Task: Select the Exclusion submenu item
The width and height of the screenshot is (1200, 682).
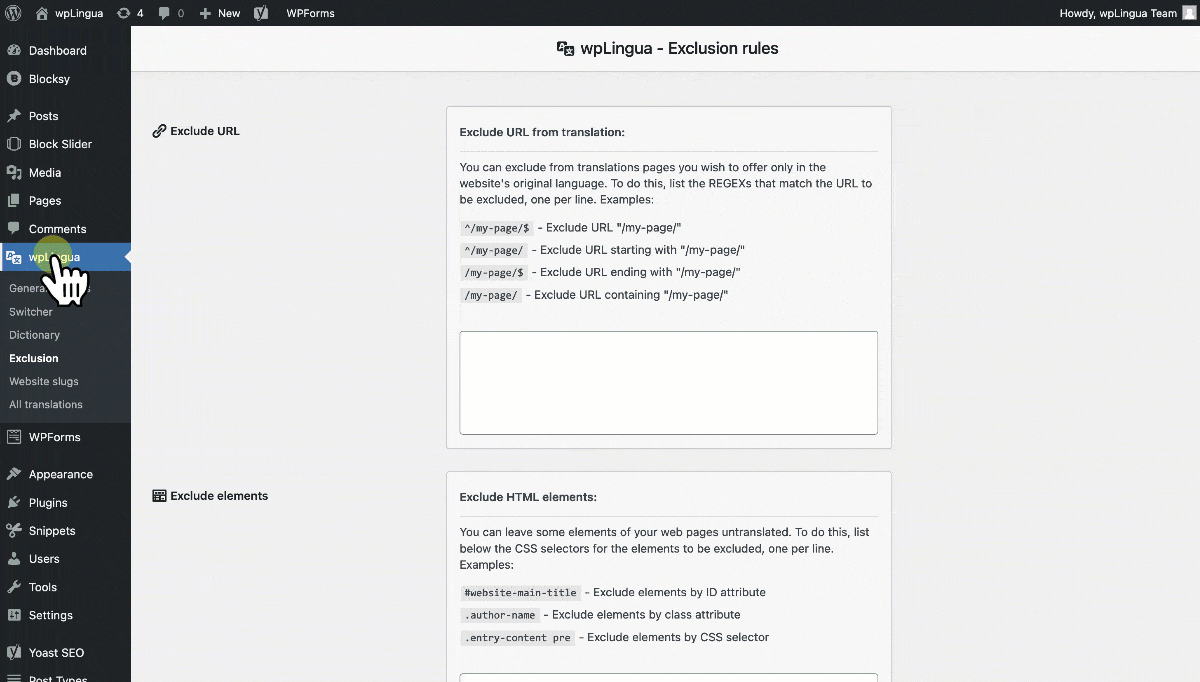Action: point(34,358)
